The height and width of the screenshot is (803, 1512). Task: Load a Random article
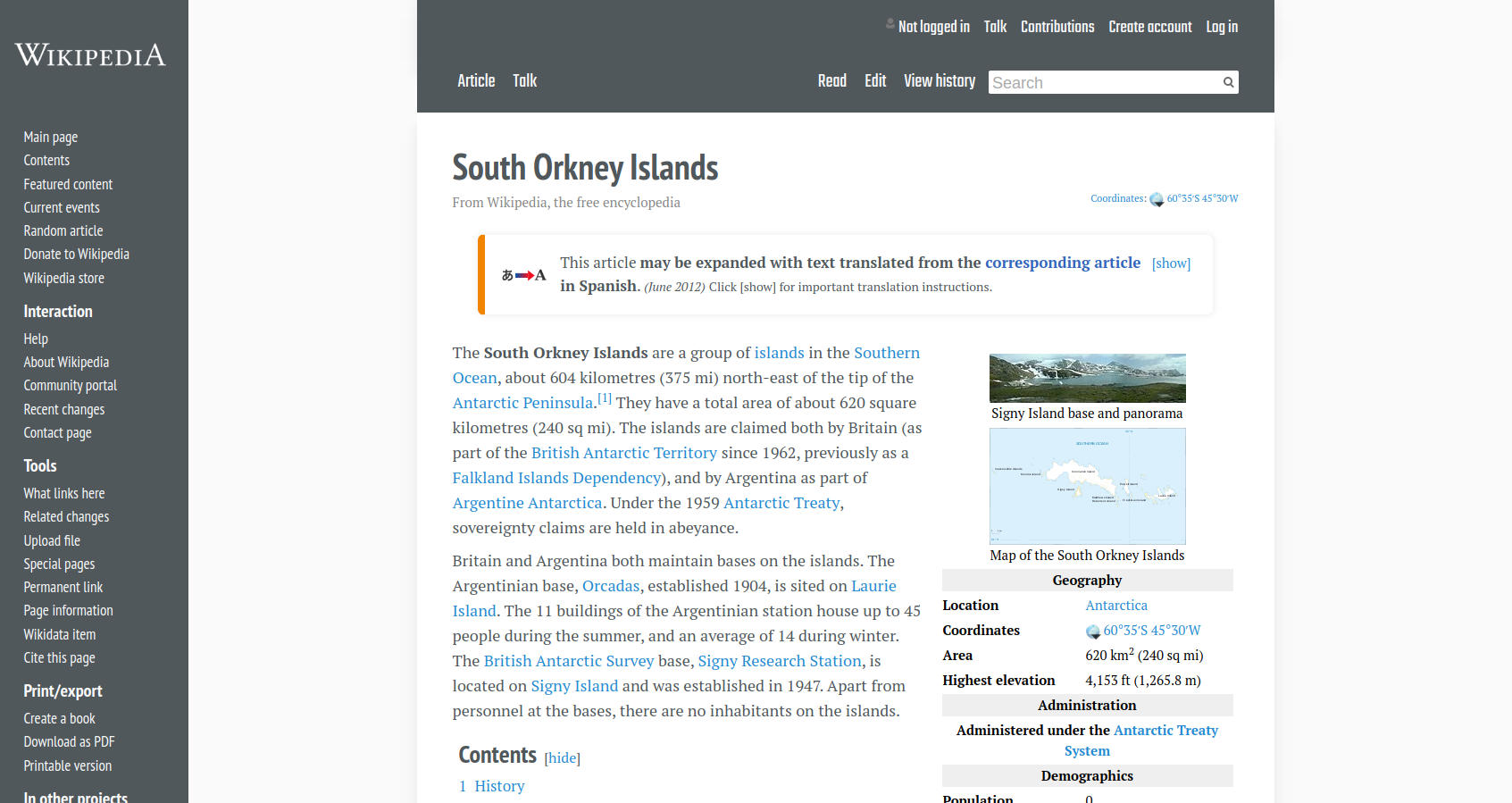[63, 230]
